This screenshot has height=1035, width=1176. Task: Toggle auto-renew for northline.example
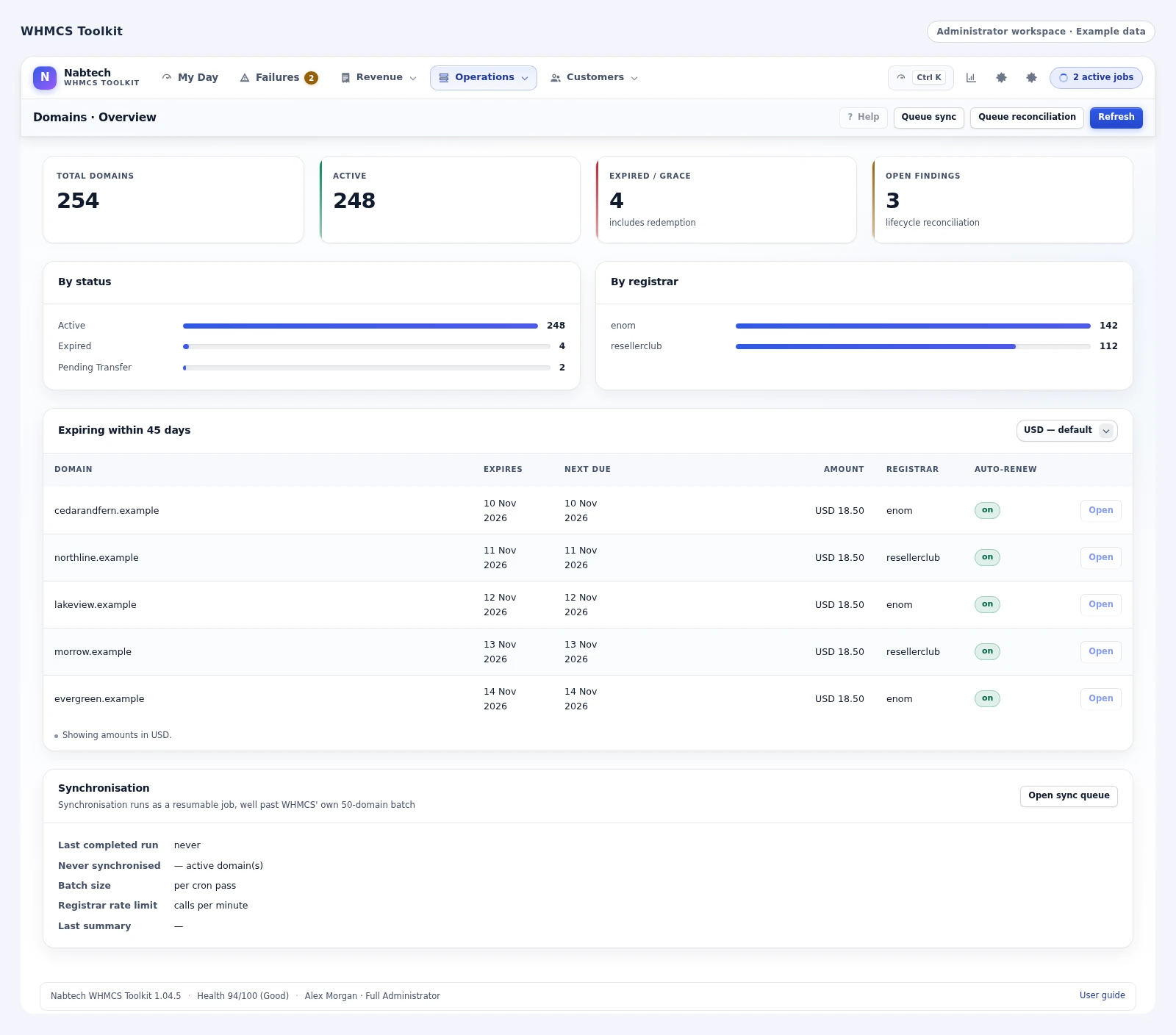tap(987, 557)
